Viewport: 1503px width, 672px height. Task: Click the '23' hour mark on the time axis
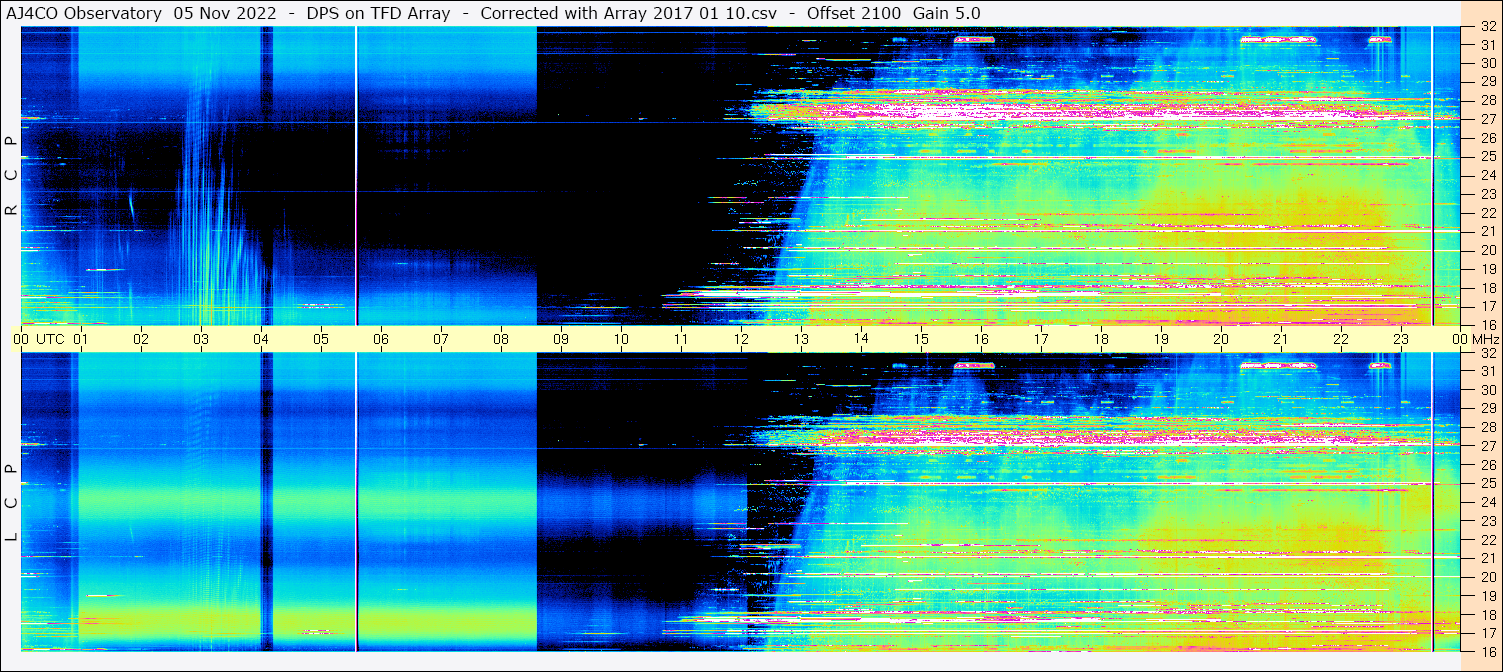[1401, 339]
